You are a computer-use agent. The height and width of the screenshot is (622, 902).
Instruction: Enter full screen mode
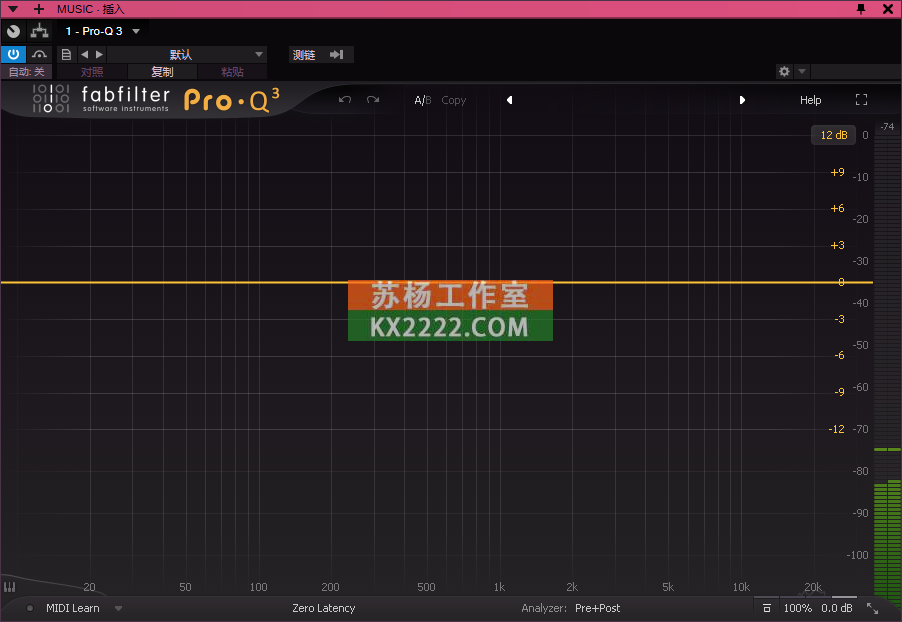pos(861,100)
